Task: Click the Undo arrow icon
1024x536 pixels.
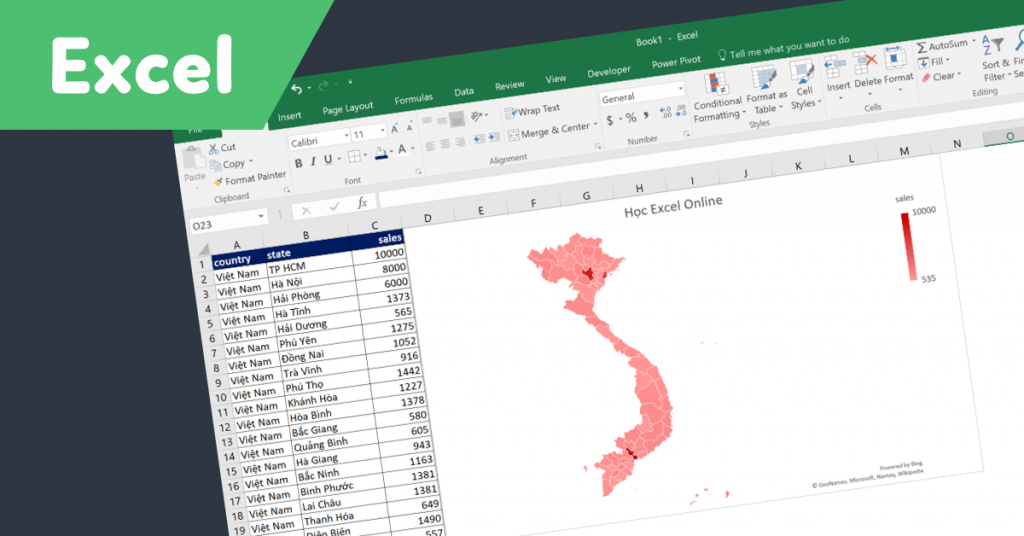Action: tap(296, 89)
